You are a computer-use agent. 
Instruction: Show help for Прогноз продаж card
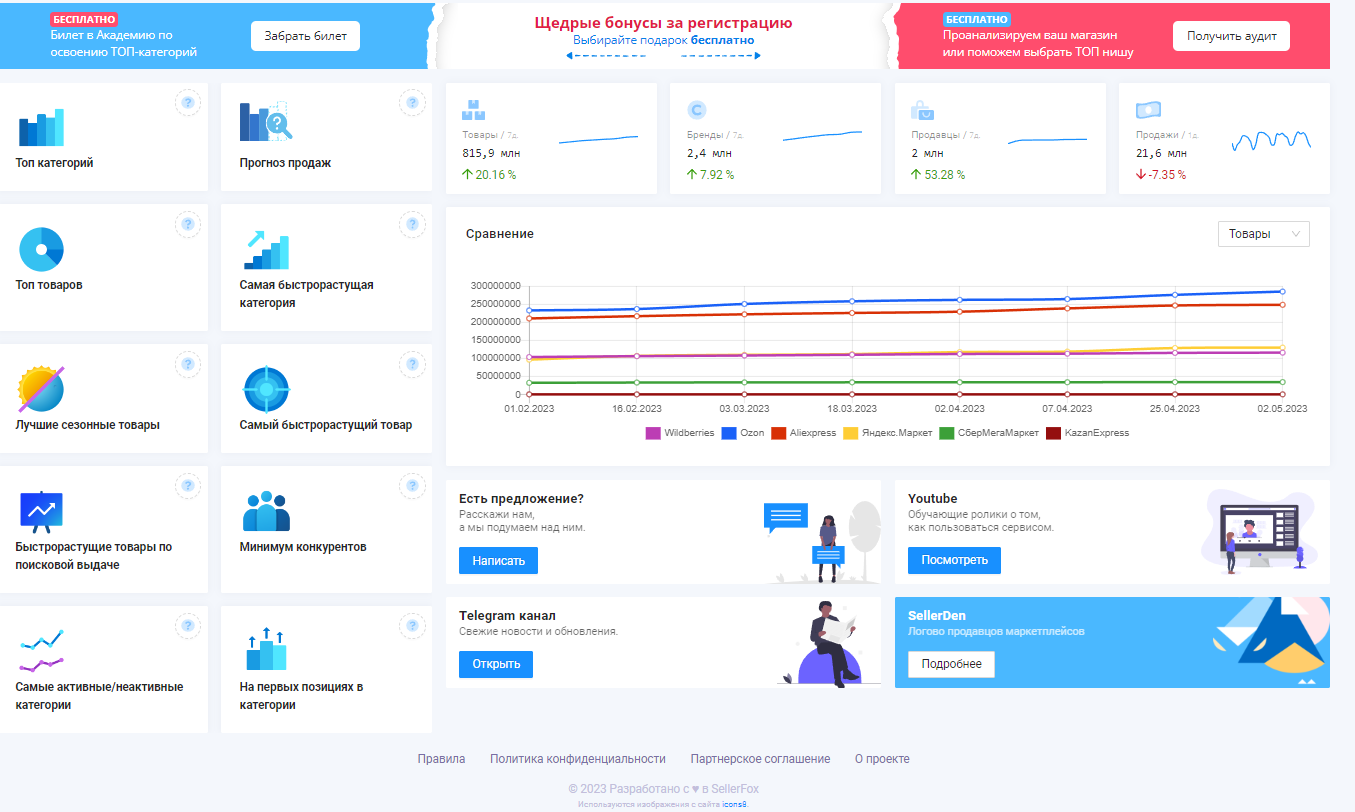413,103
